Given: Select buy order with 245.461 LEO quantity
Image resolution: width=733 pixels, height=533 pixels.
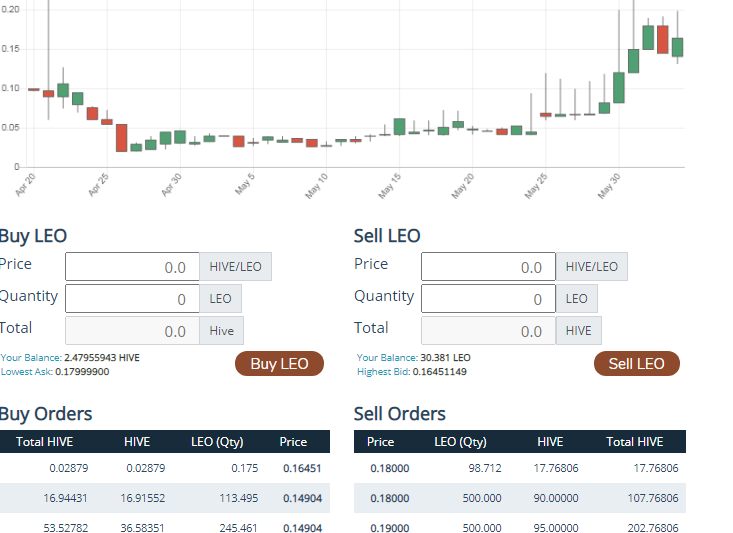Looking at the screenshot, I should (x=165, y=525).
